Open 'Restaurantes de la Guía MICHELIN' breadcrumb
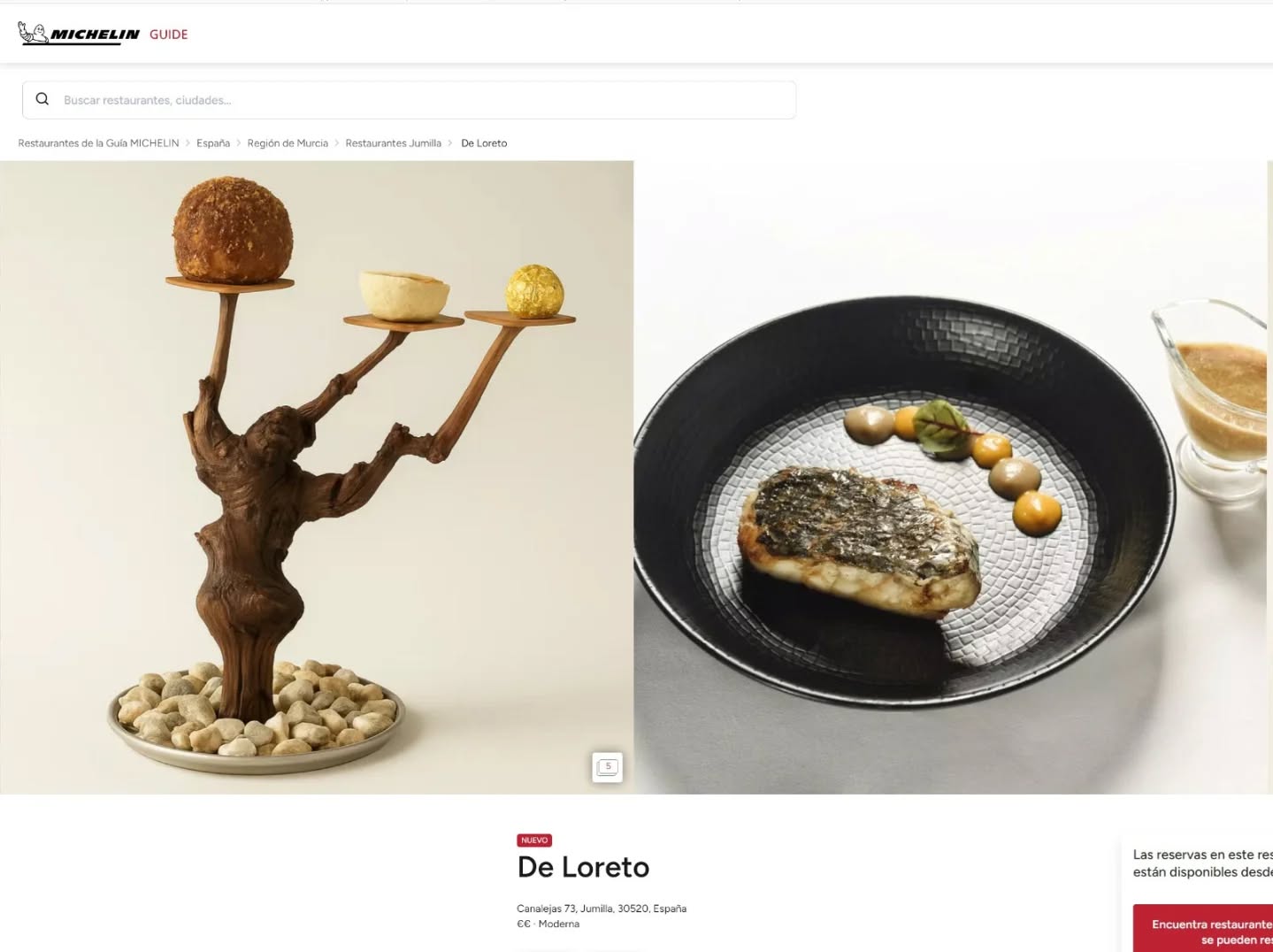 pos(98,143)
